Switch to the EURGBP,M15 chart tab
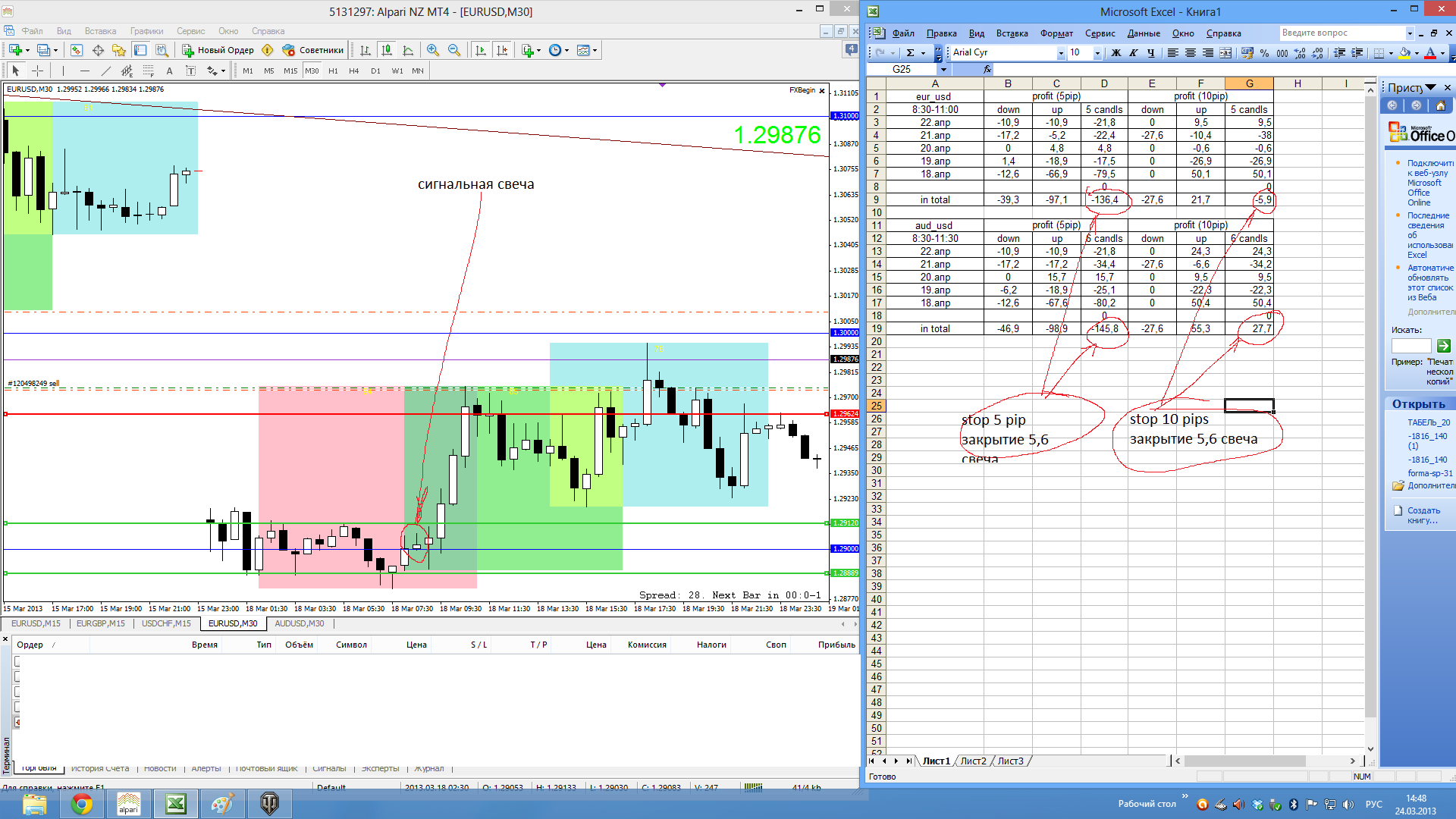Viewport: 1456px width, 819px height. [101, 623]
